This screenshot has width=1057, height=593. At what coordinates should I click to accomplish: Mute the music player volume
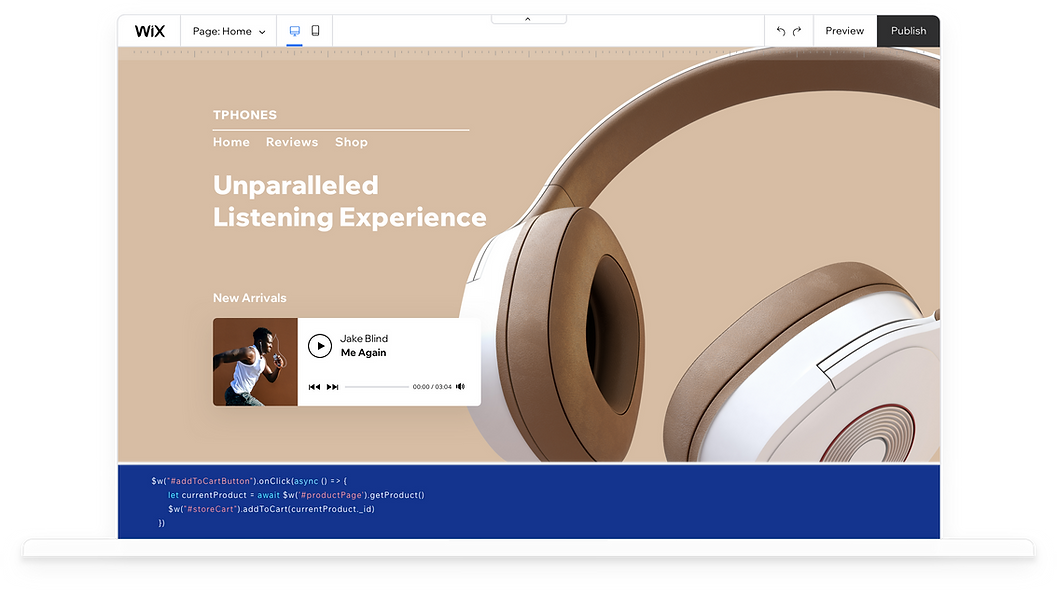[459, 385]
